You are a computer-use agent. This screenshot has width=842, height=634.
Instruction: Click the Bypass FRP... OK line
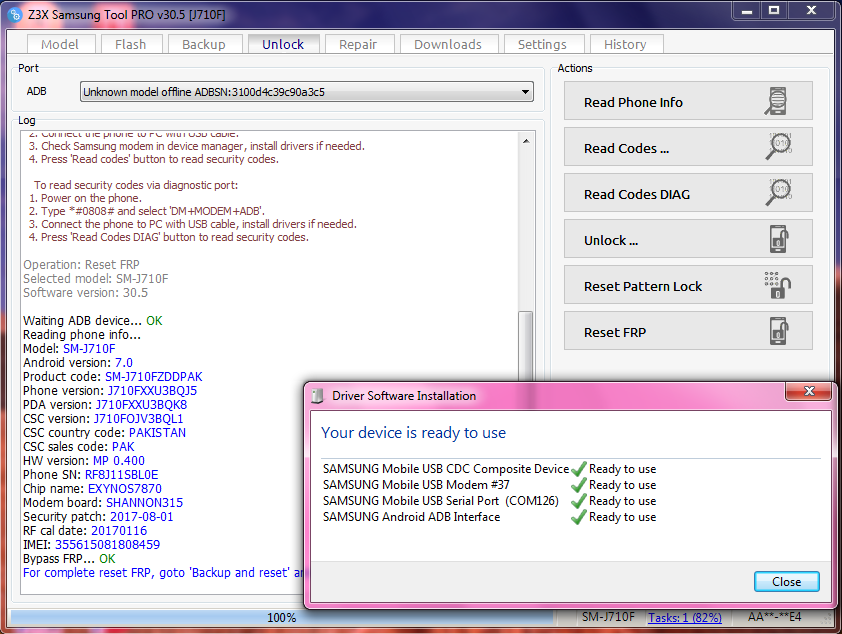(69, 559)
